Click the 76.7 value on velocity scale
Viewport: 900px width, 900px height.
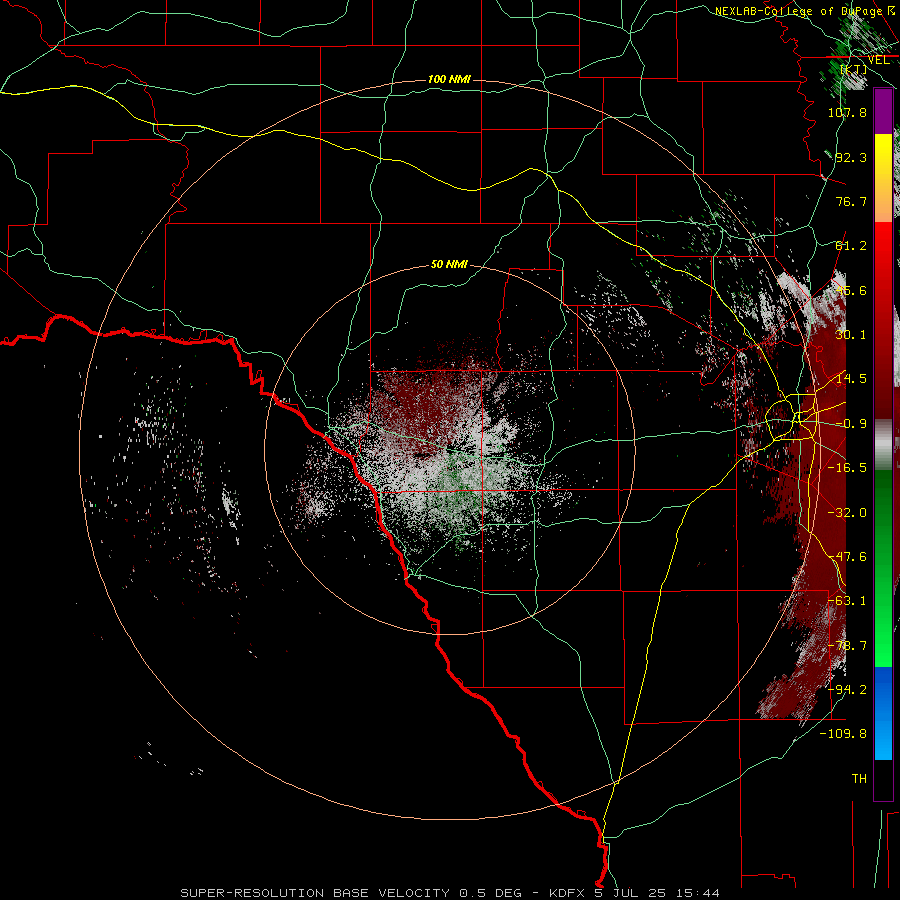851,201
